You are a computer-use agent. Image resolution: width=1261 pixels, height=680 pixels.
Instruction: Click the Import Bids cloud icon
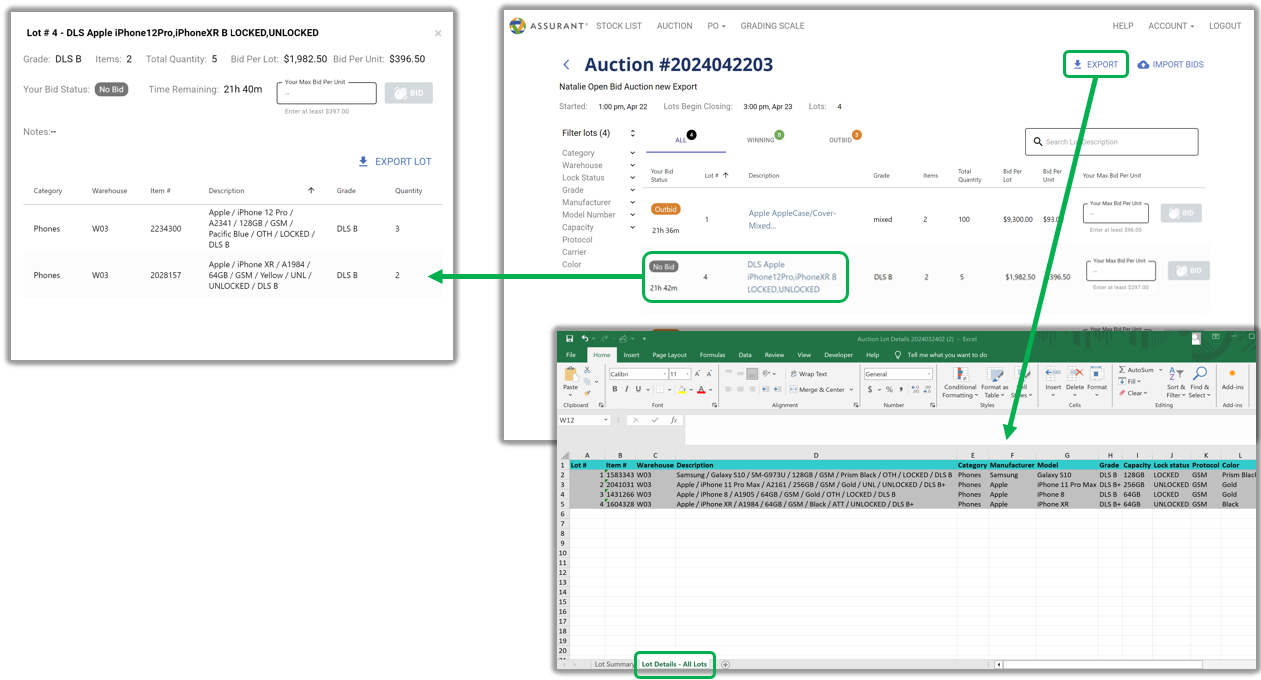pyautogui.click(x=1145, y=63)
